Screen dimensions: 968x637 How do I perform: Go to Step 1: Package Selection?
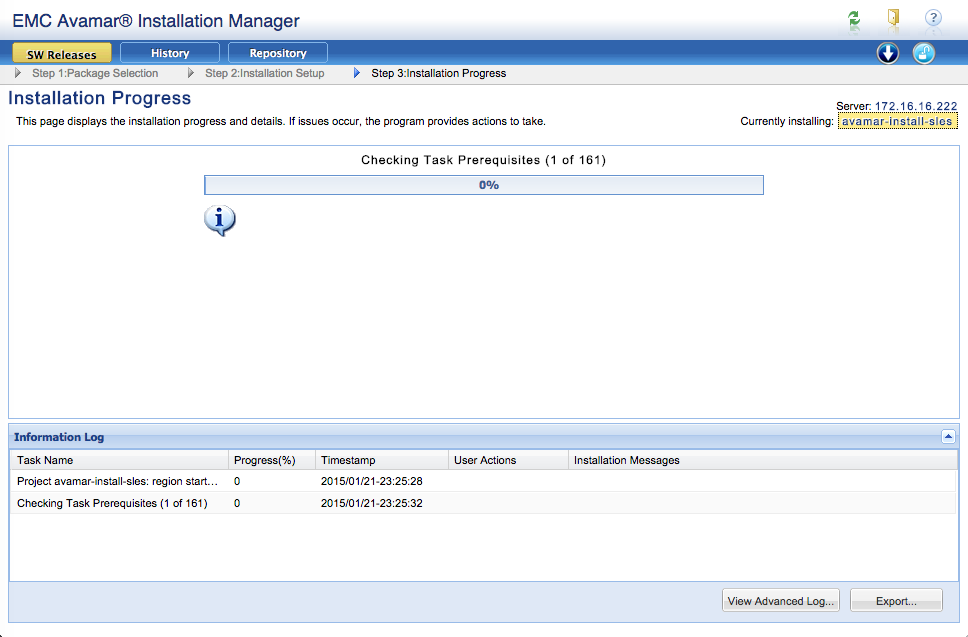coord(95,73)
